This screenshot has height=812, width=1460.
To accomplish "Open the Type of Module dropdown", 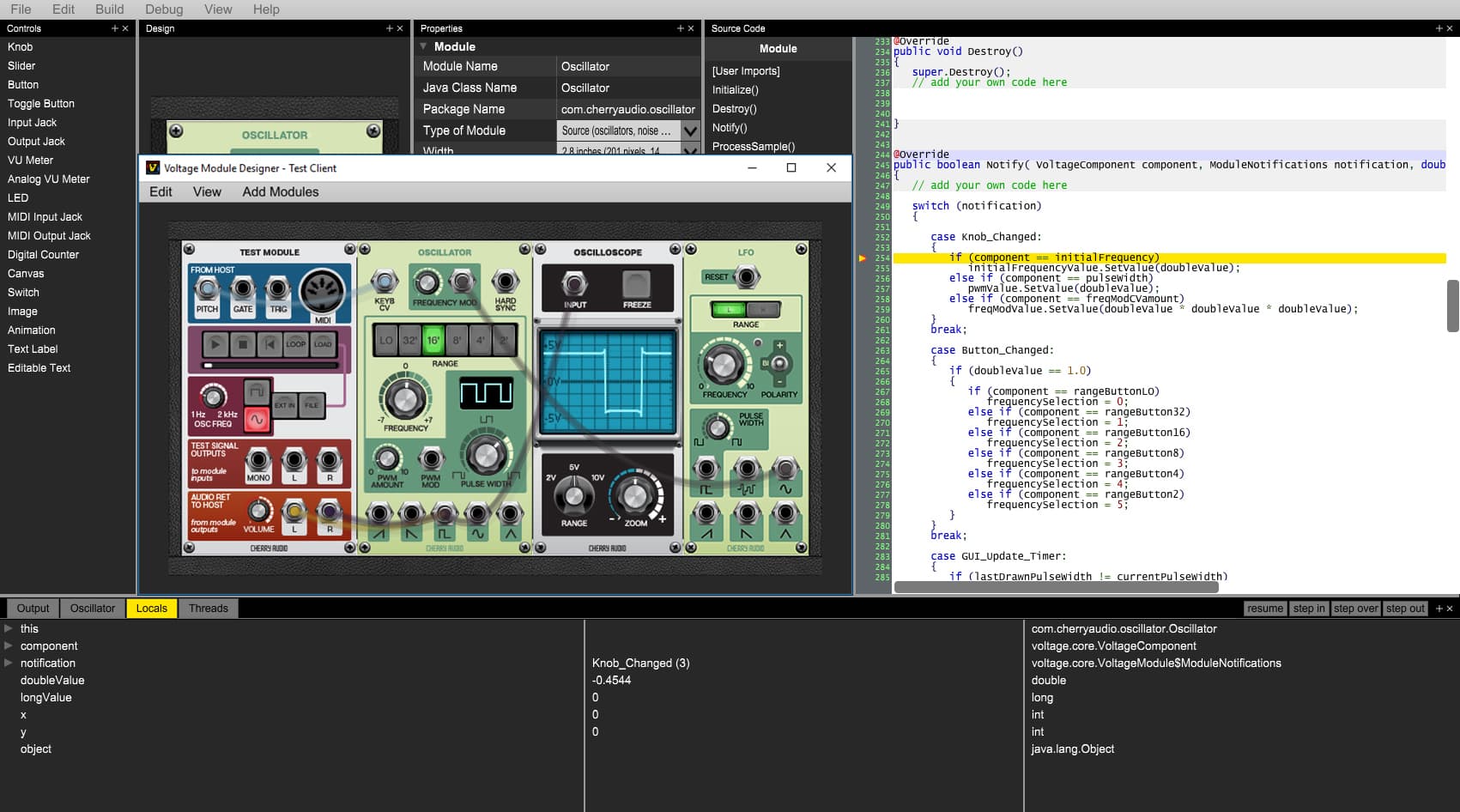I will (x=690, y=130).
